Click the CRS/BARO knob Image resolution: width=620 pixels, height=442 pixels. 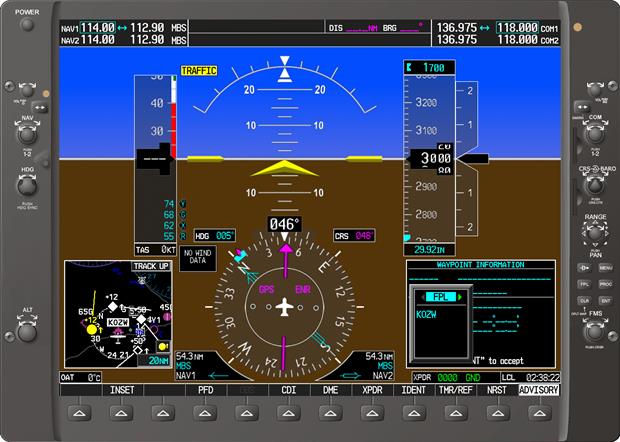point(595,185)
